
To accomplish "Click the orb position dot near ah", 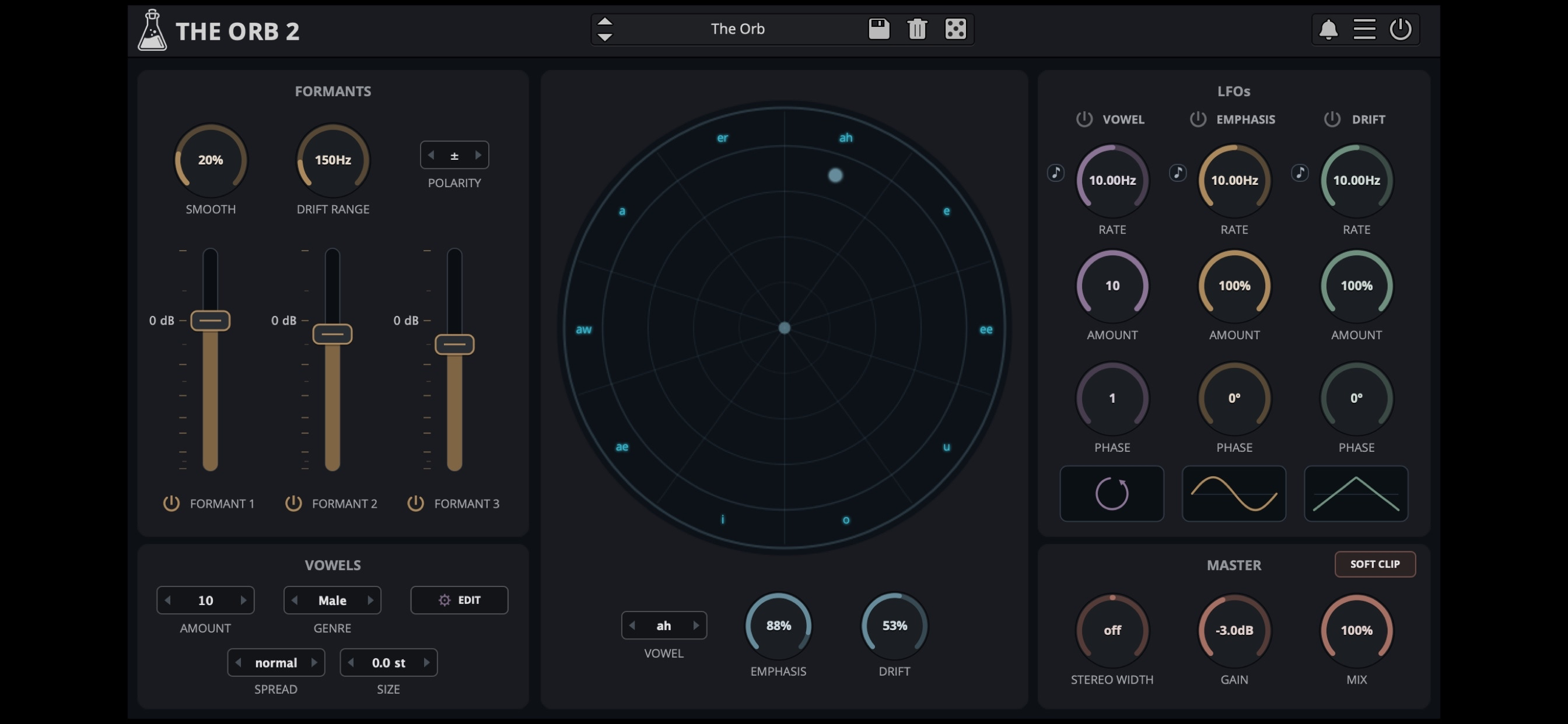I will tap(835, 175).
